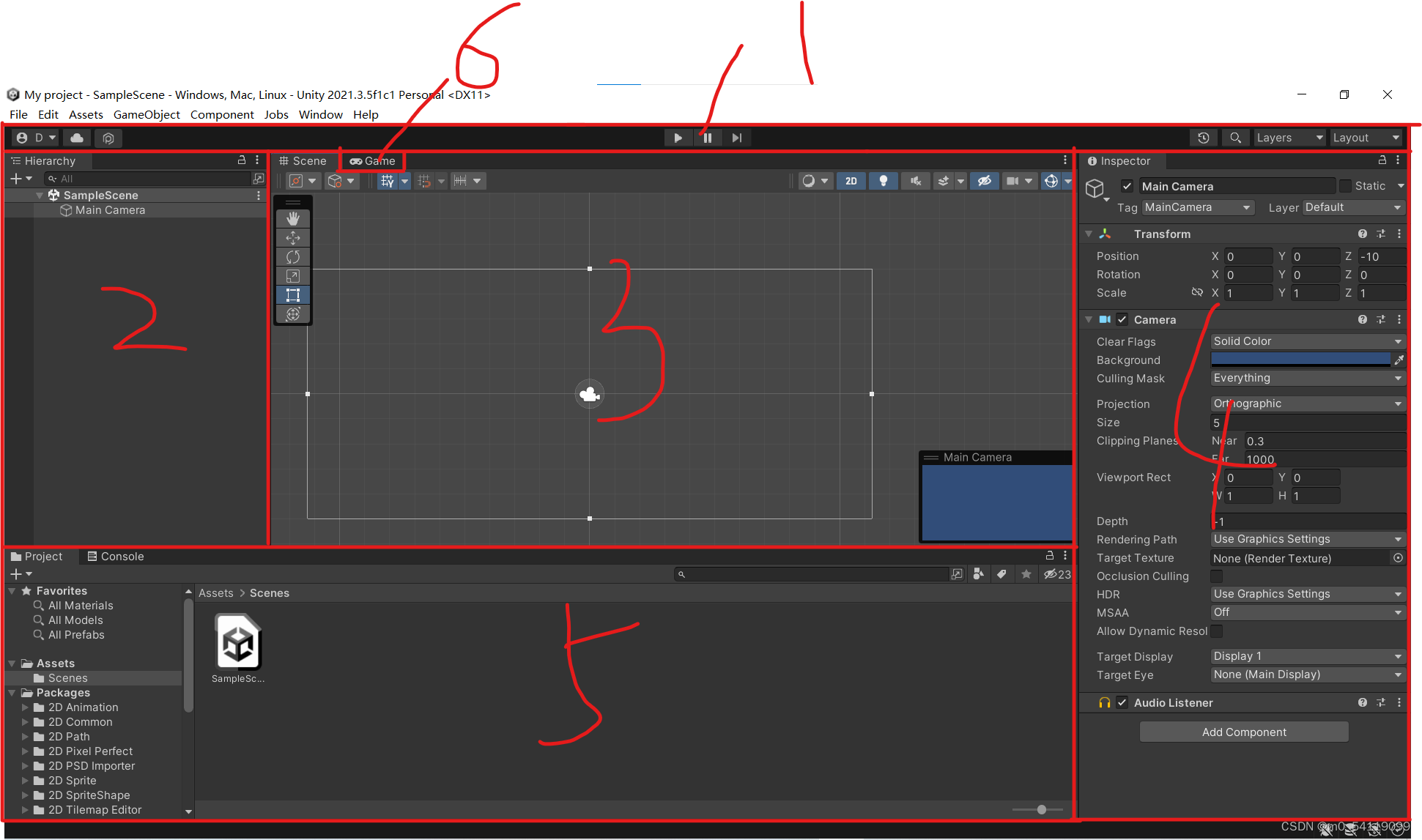Image resolution: width=1422 pixels, height=840 pixels.
Task: Click the Add Component button
Action: 1243,732
